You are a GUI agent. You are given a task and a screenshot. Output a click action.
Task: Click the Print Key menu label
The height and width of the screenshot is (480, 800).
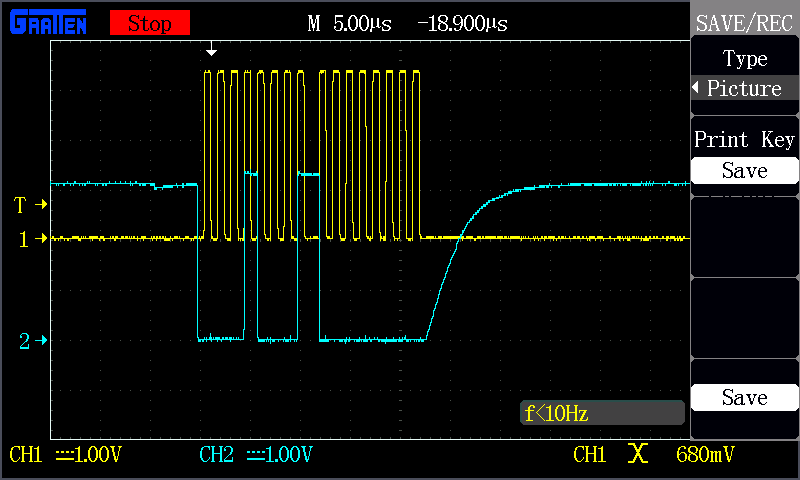(744, 139)
